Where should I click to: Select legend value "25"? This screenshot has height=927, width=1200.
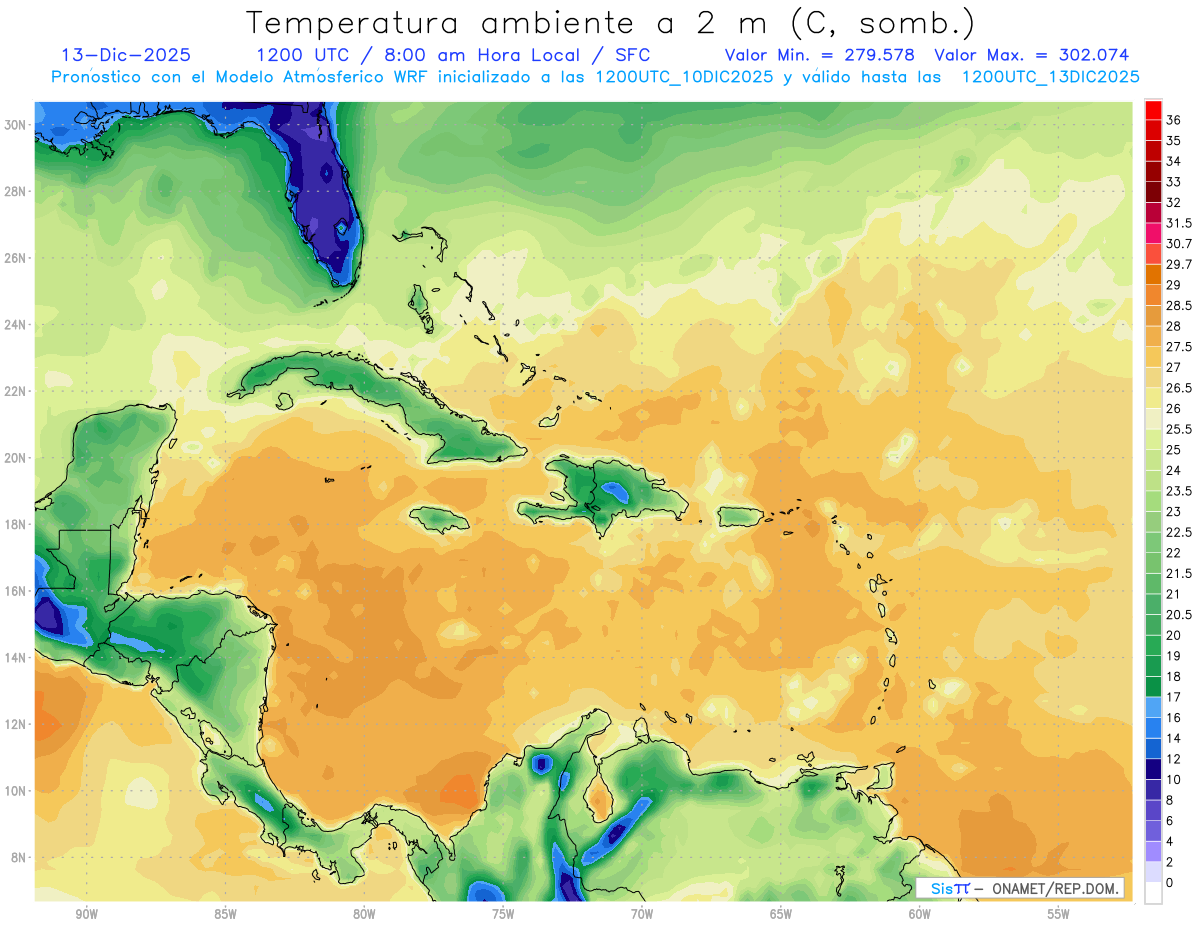tap(1173, 450)
